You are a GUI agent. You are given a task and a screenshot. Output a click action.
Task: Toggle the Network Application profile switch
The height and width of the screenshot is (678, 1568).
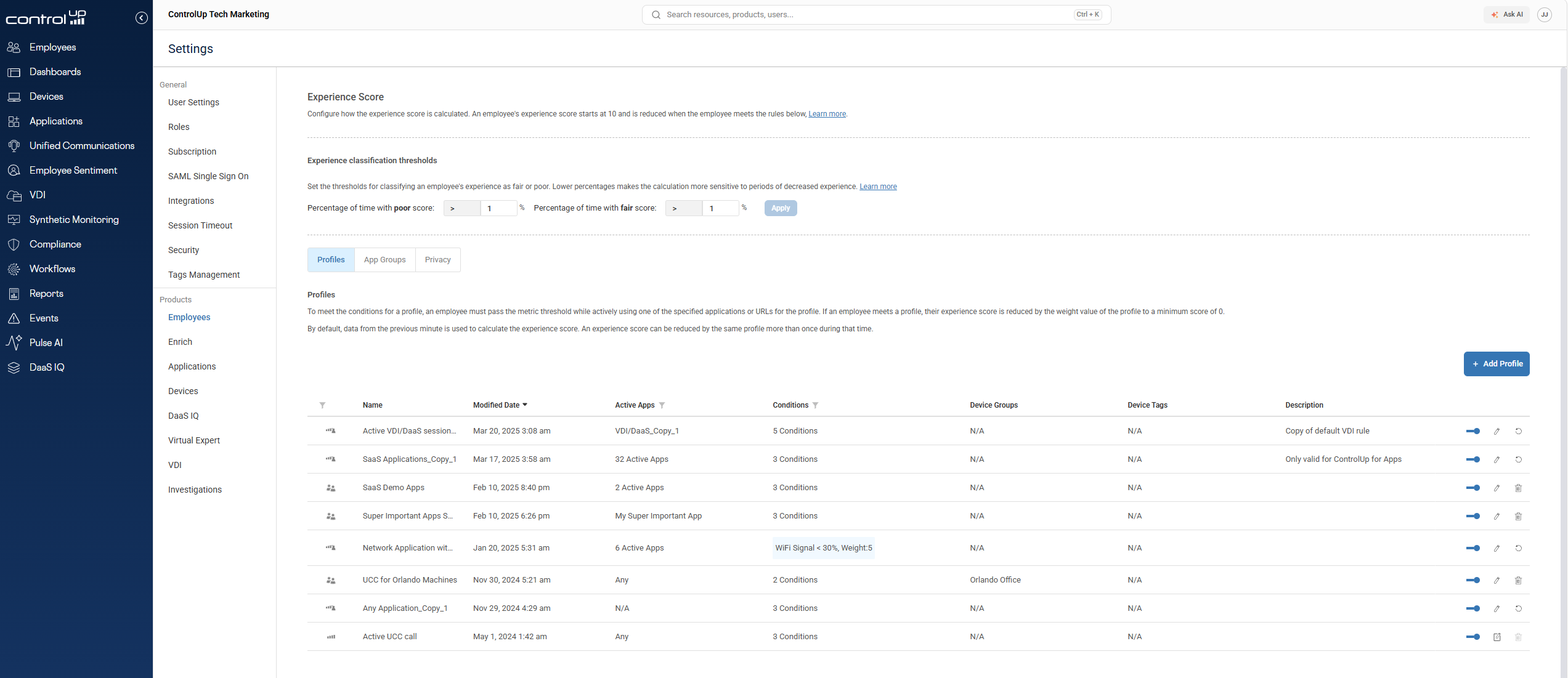click(1473, 548)
